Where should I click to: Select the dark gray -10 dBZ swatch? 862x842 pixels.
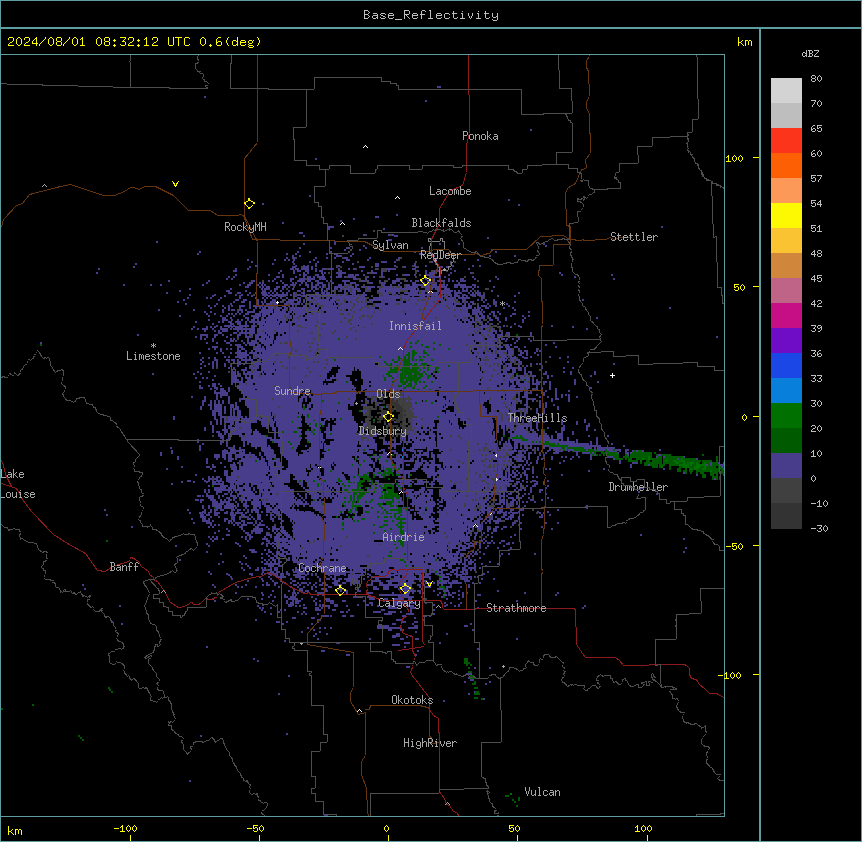pyautogui.click(x=786, y=516)
